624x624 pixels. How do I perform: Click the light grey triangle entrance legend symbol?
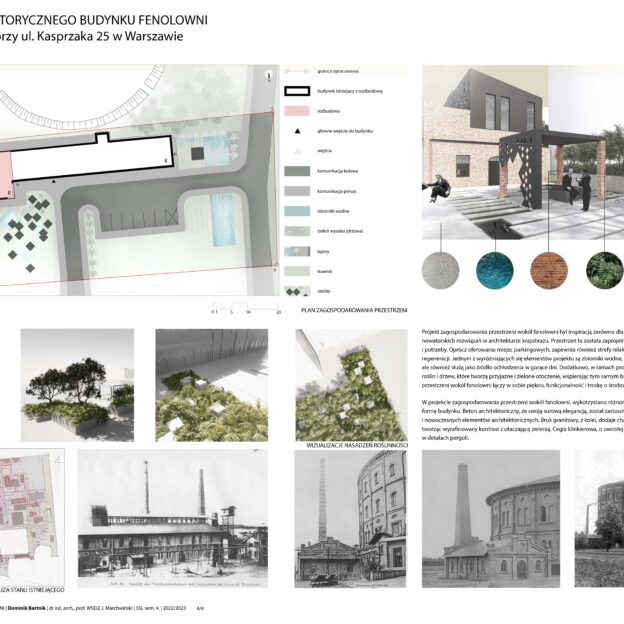pyautogui.click(x=297, y=151)
